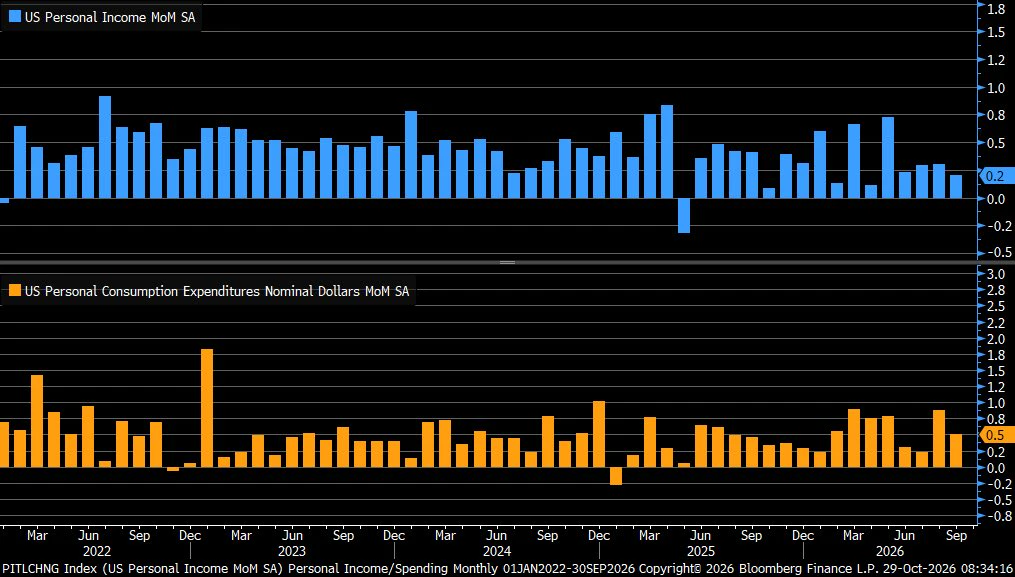Click the negative blue bar in the income chart
Screen dimensions: 1015x577
point(684,216)
